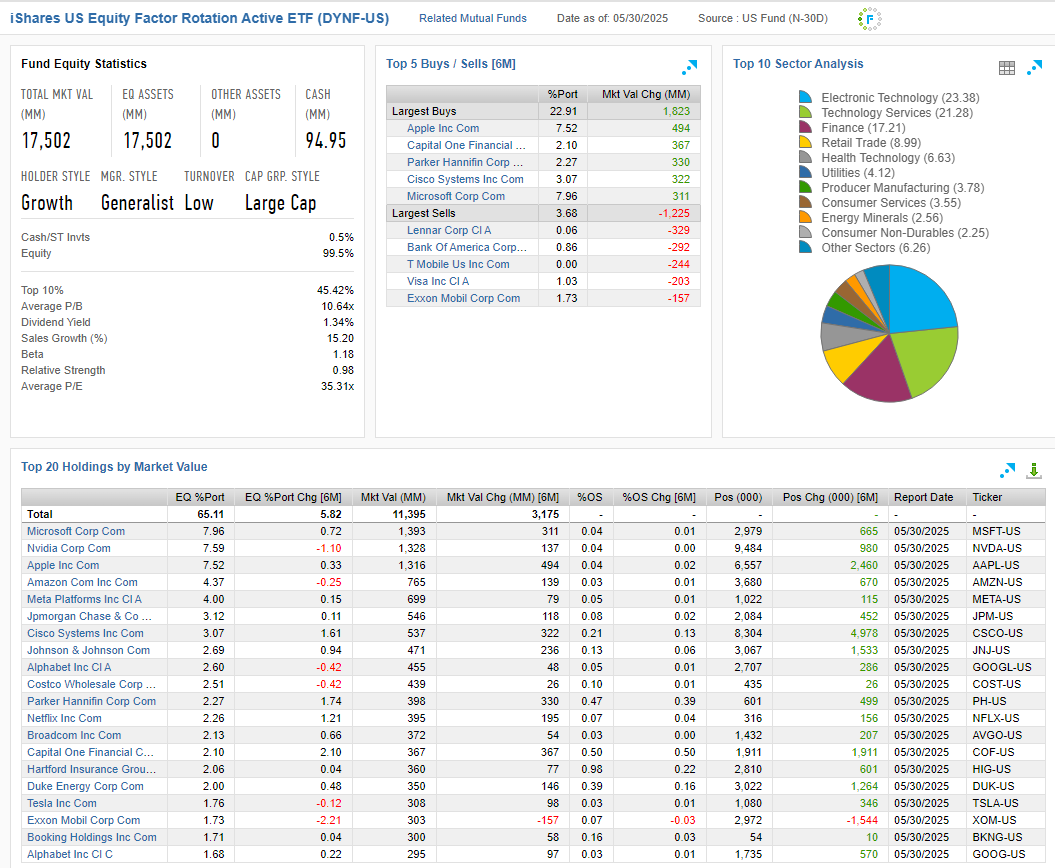Click the Energy Minerals legend swatch
Viewport: 1055px width, 868px height.
(x=805, y=217)
